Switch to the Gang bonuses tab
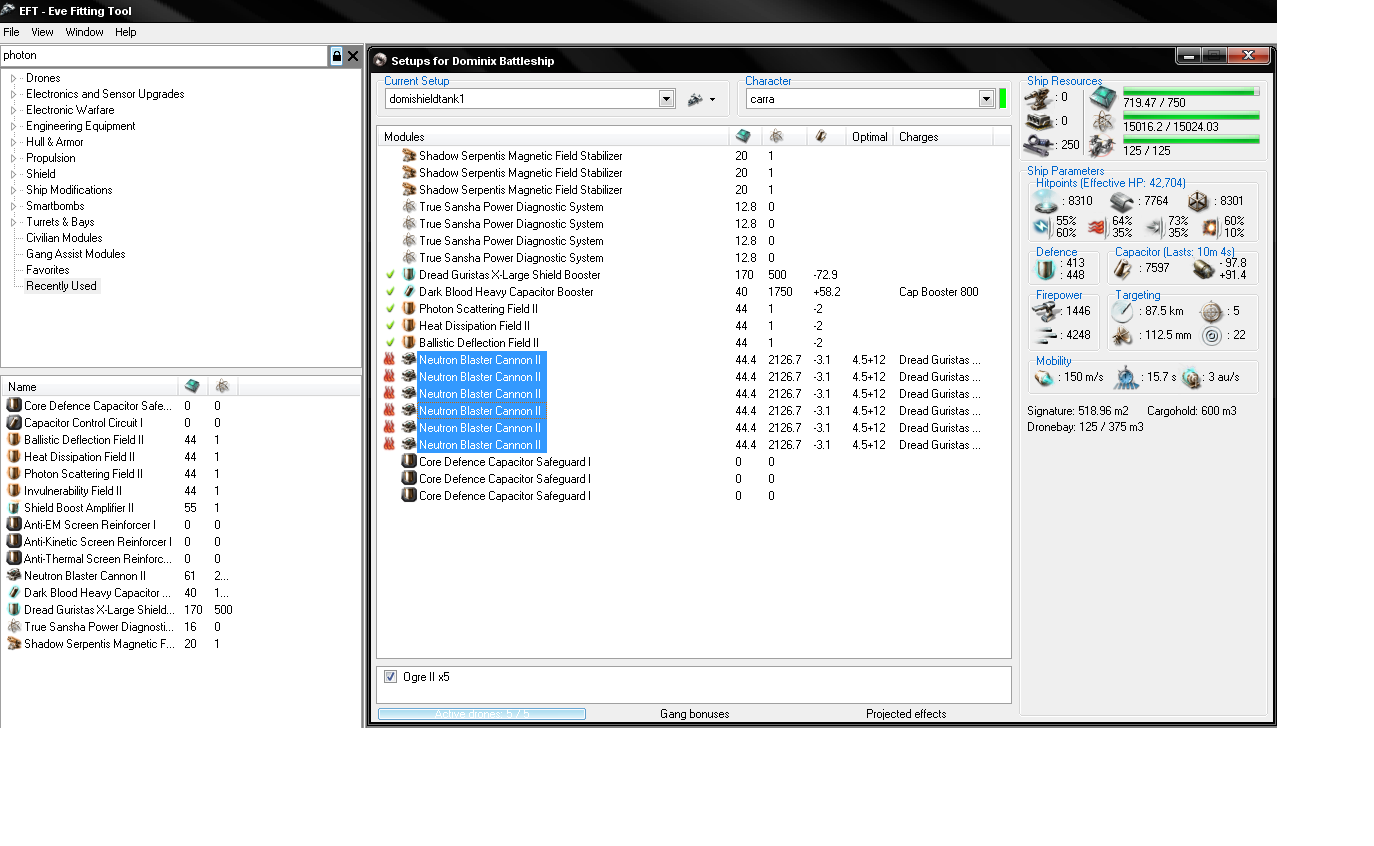The width and height of the screenshot is (1374, 846). (x=695, y=714)
